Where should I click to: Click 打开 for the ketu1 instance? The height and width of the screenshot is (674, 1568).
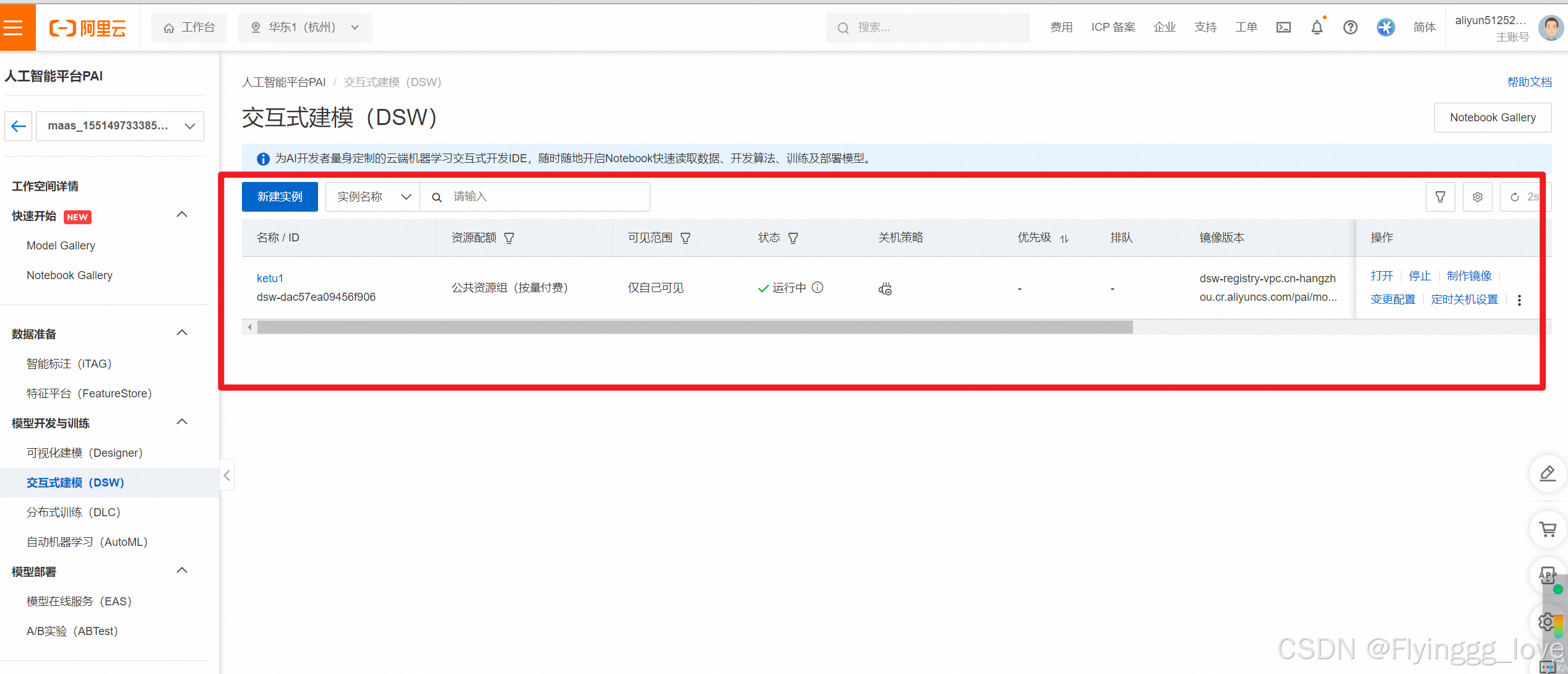click(1382, 276)
